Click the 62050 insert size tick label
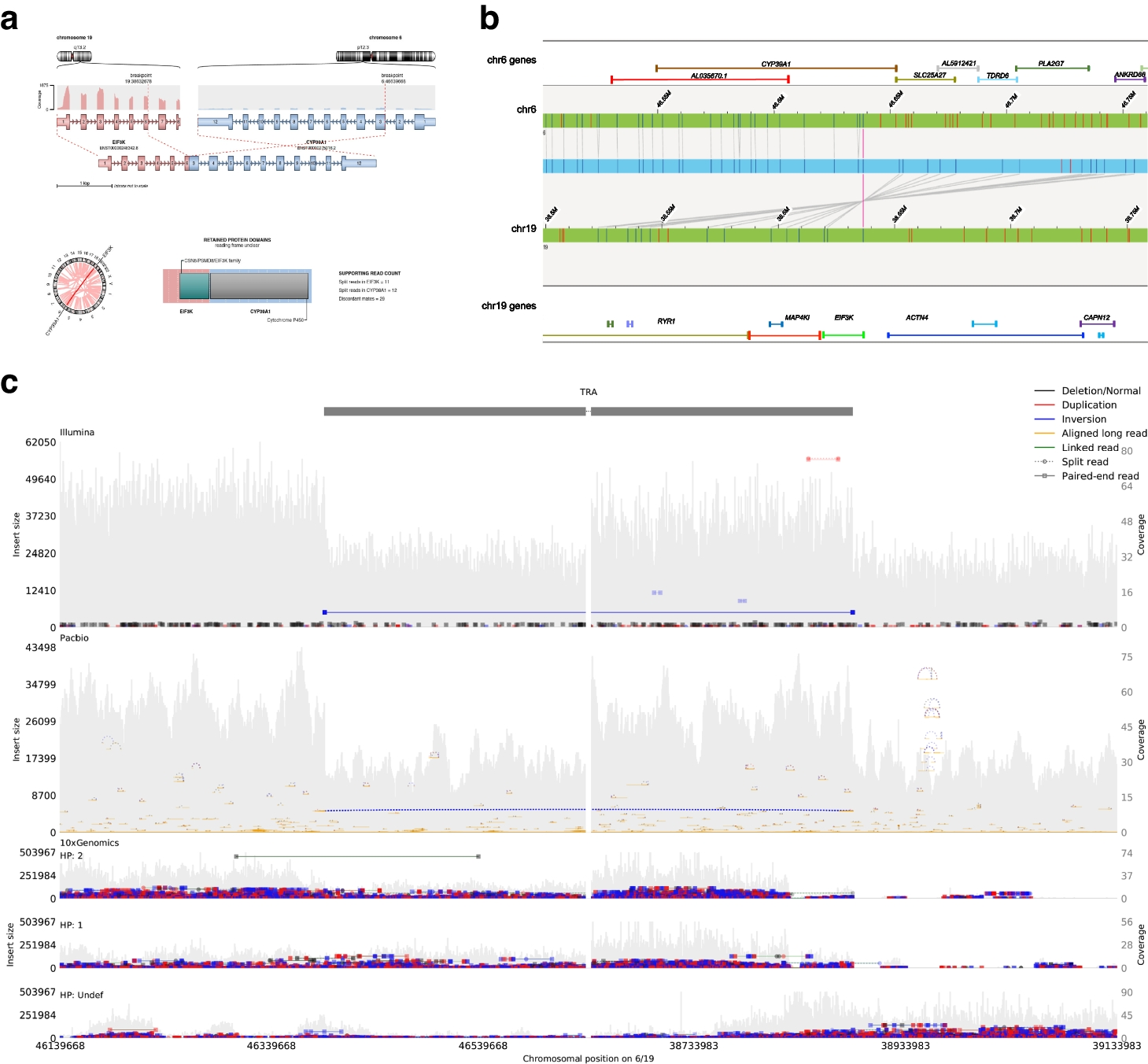The width and height of the screenshot is (1148, 1064). coord(41,442)
